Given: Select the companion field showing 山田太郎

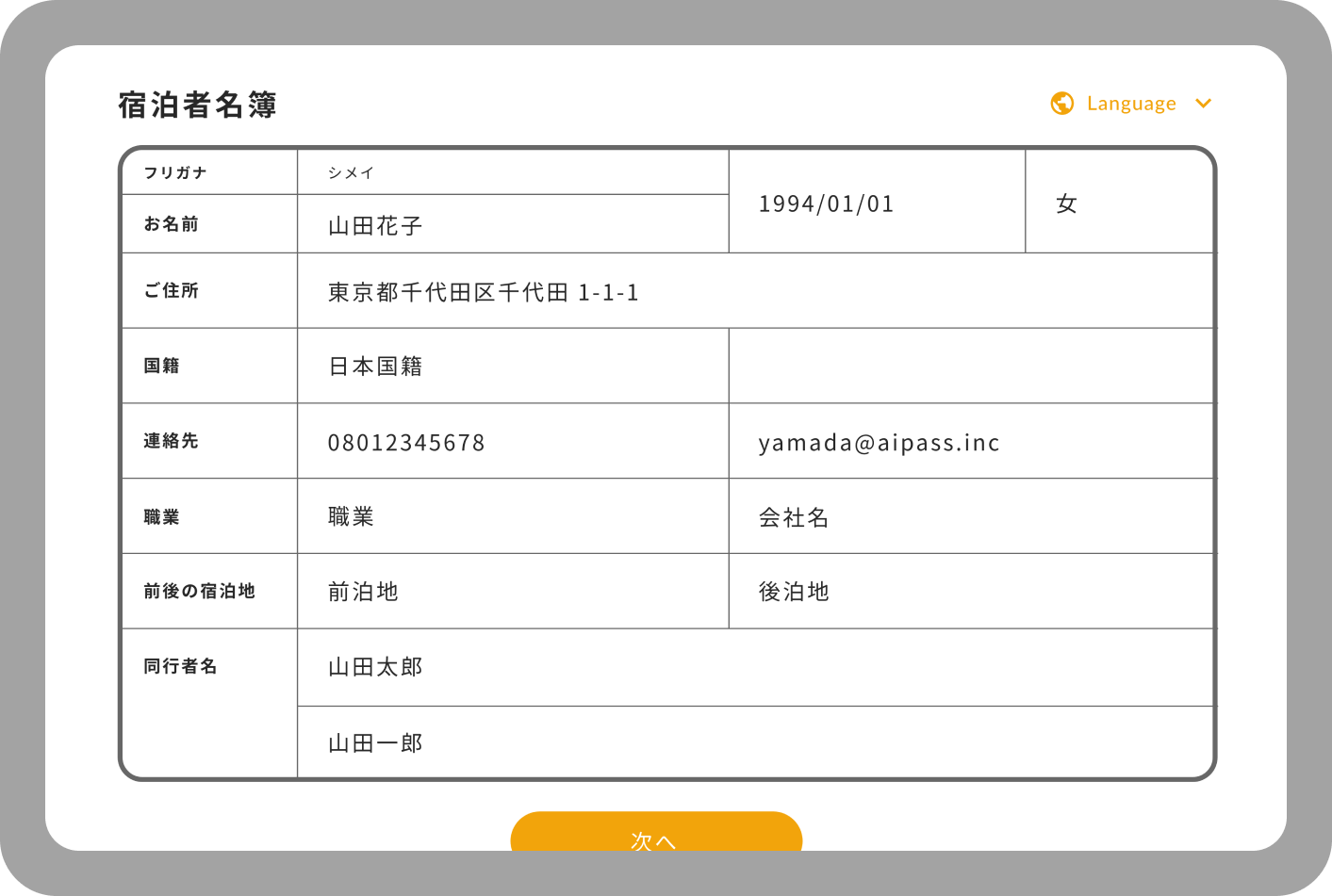Looking at the screenshot, I should pos(660,667).
